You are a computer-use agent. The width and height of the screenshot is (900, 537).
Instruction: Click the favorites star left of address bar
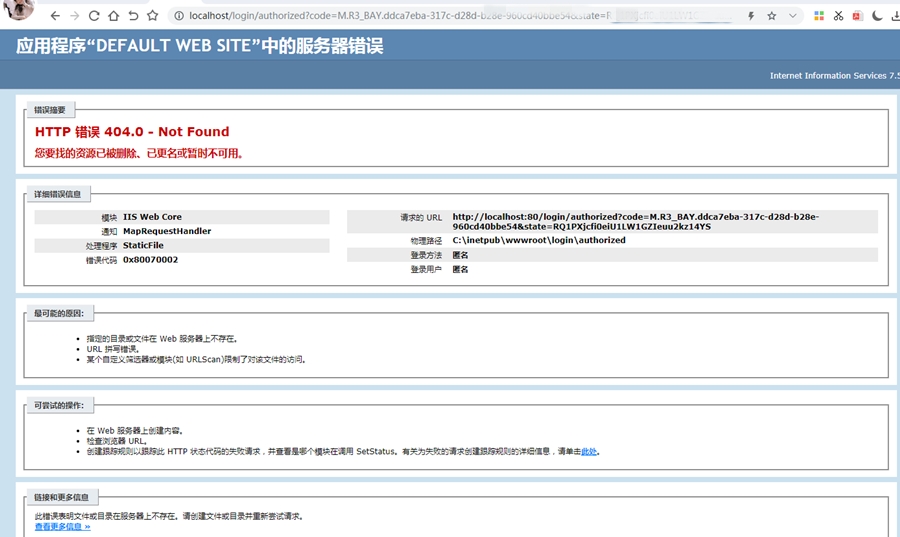(x=152, y=16)
